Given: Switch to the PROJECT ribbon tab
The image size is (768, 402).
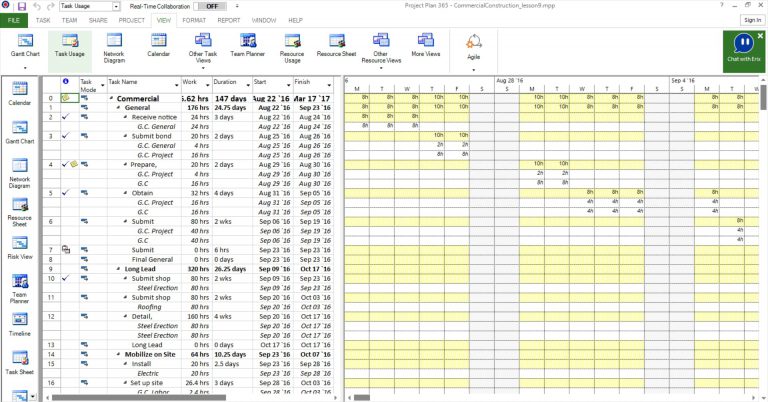Looking at the screenshot, I should point(132,20).
